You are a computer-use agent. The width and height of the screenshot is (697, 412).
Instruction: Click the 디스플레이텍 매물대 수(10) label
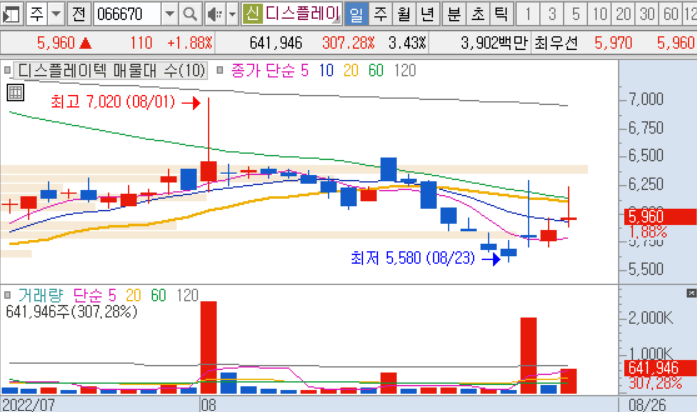tap(111, 71)
